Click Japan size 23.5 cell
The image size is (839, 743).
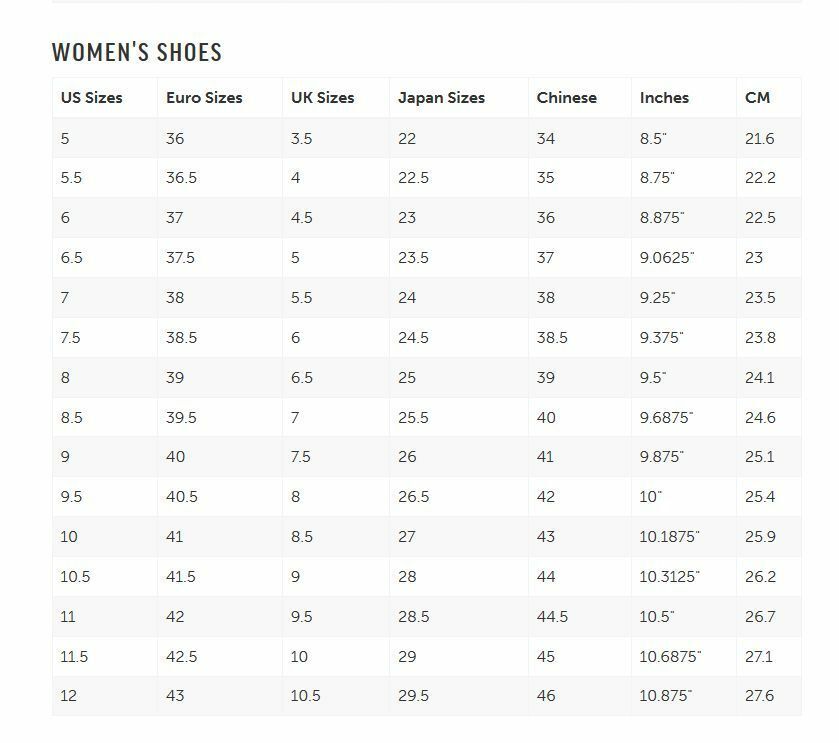(x=413, y=258)
